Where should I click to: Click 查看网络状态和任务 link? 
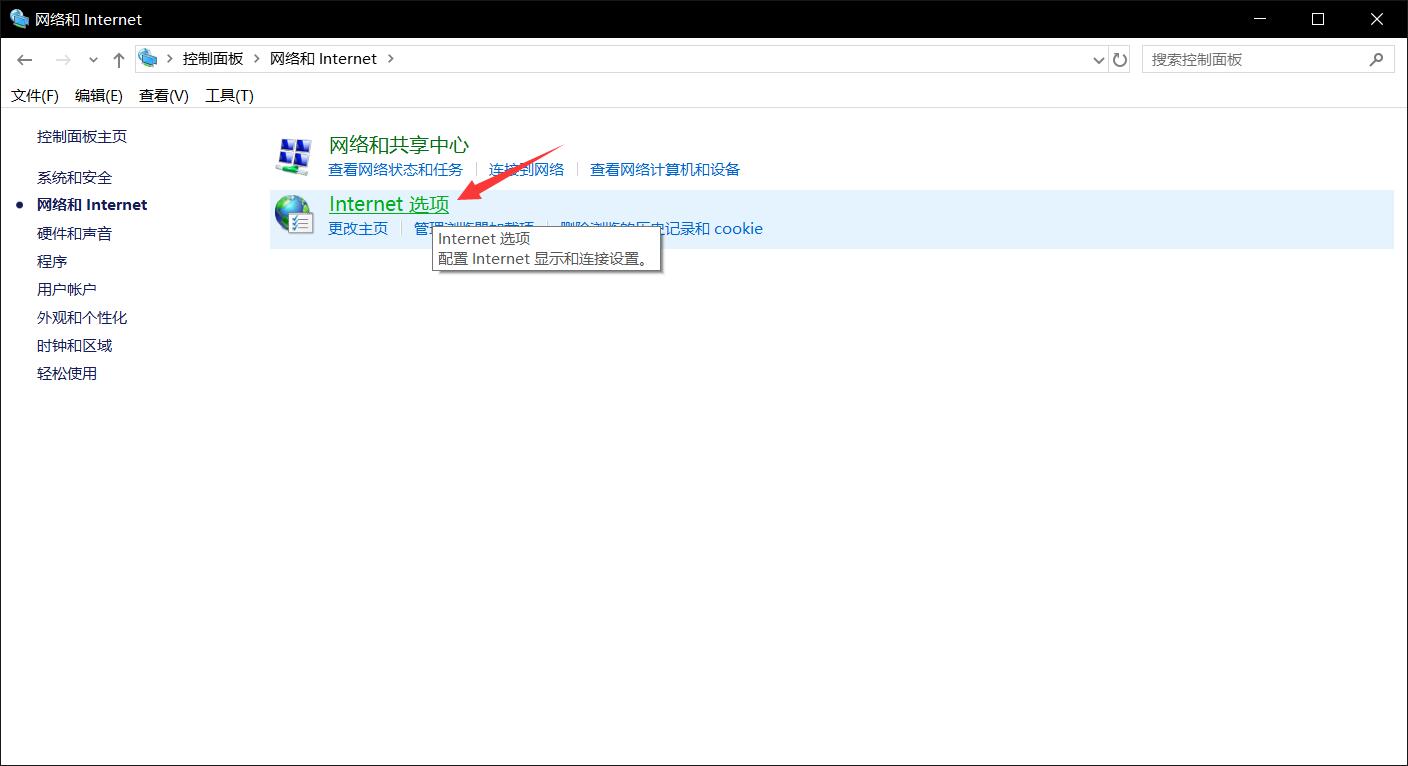click(396, 170)
